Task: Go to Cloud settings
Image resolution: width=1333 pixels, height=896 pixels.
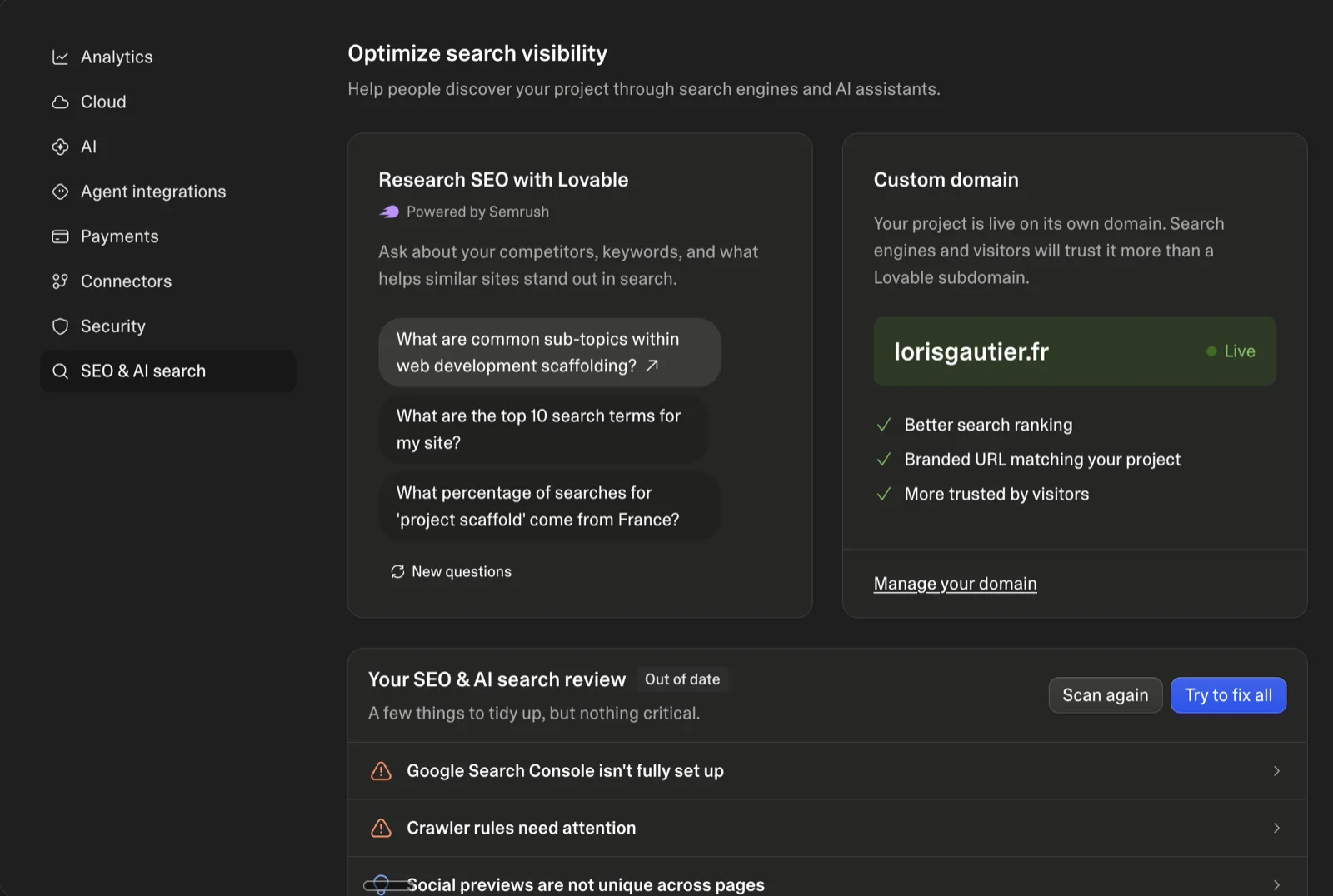Action: (167, 102)
